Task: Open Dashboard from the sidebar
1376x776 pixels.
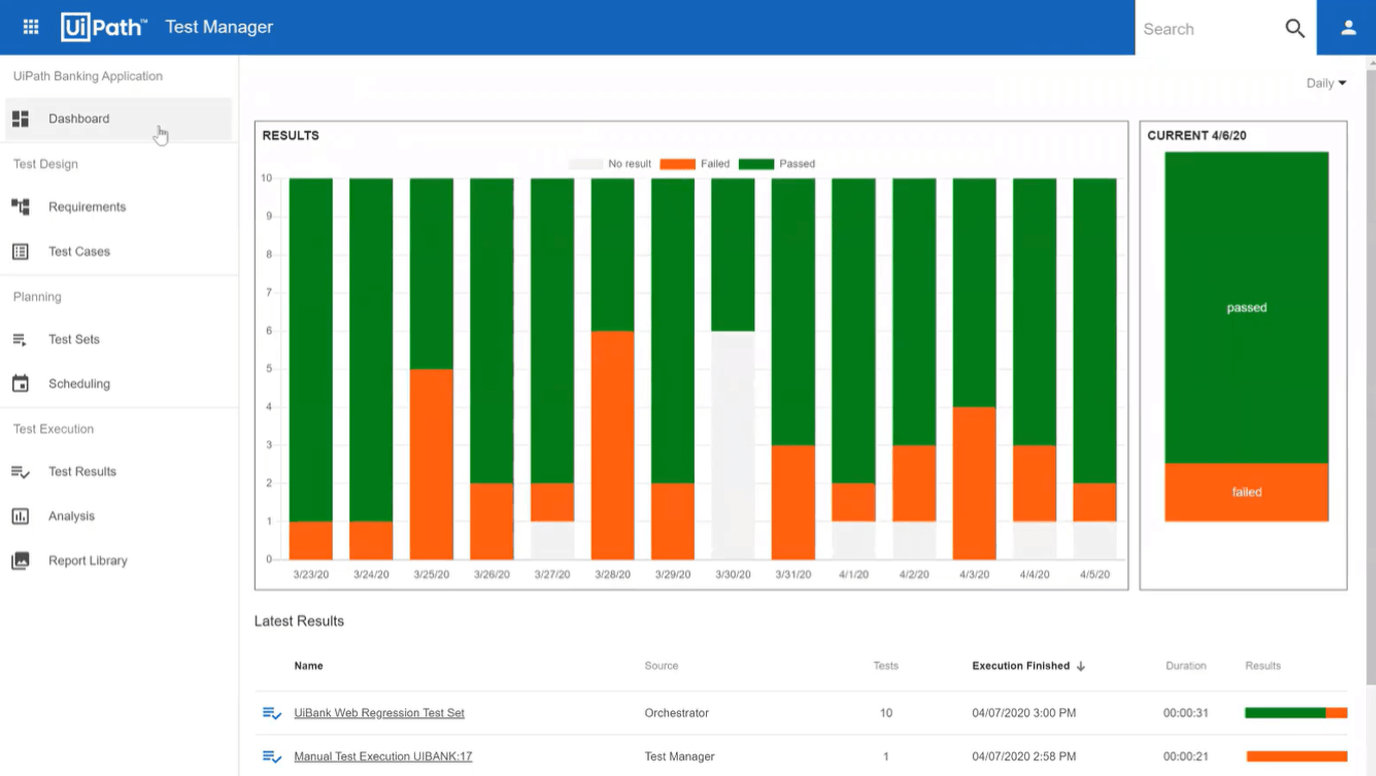Action: [119, 119]
